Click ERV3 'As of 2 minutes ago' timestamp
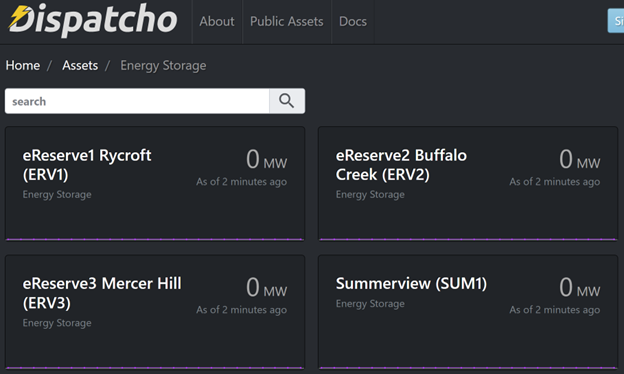624x374 pixels. point(242,310)
